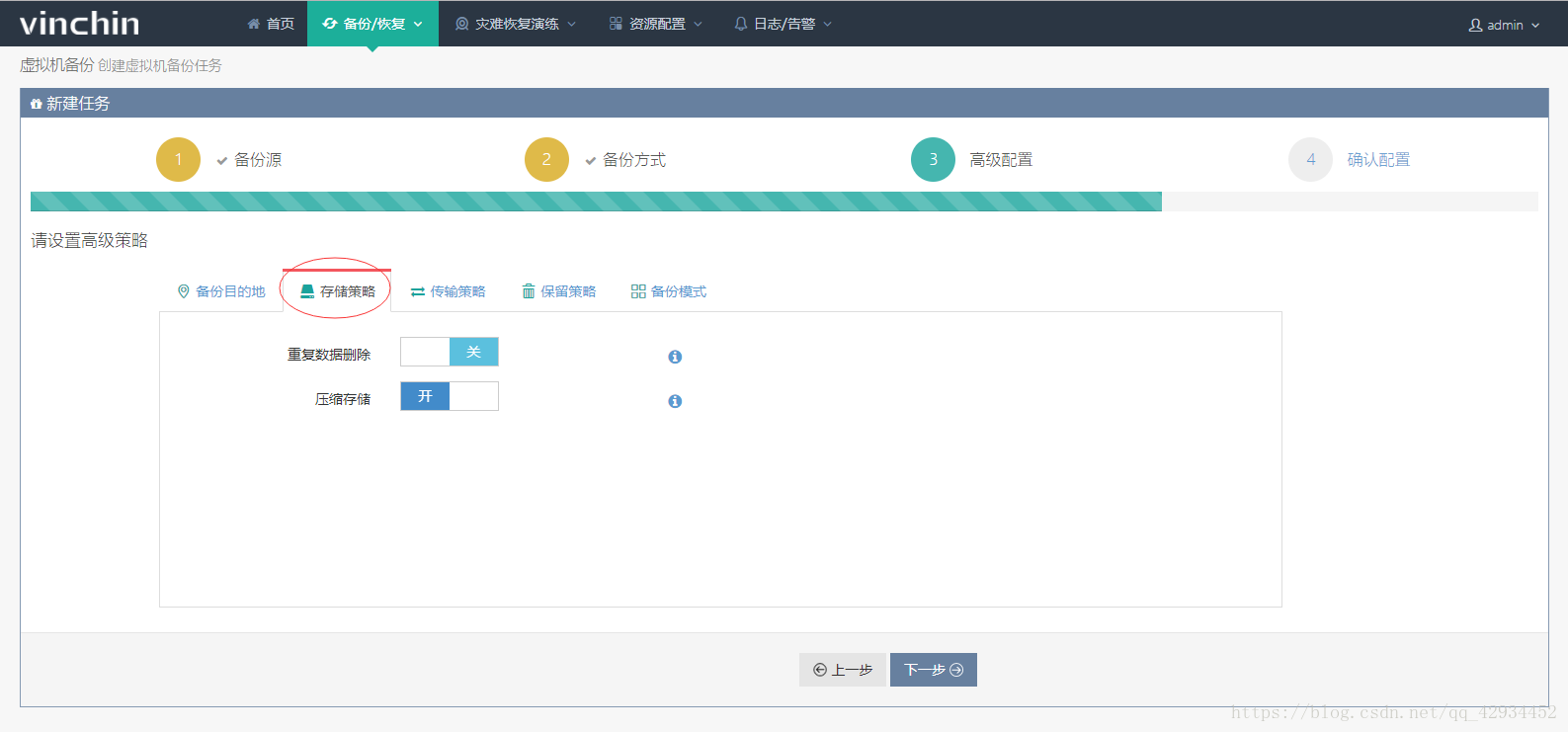1568x732 pixels.
Task: Click the 虚拟机备份 breadcrumb heading
Action: pyautogui.click(x=57, y=65)
